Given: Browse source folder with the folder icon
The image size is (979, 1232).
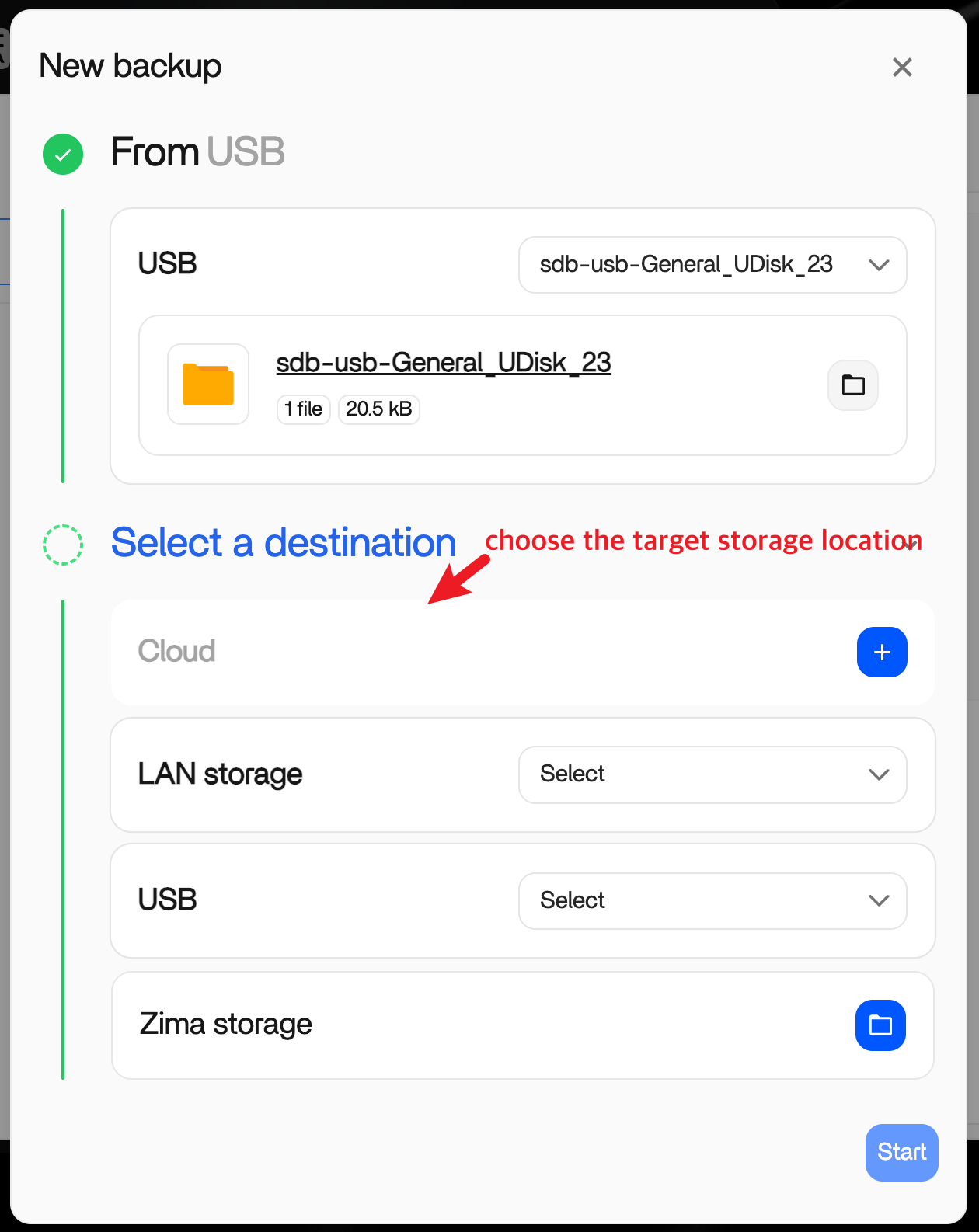Looking at the screenshot, I should (x=853, y=385).
